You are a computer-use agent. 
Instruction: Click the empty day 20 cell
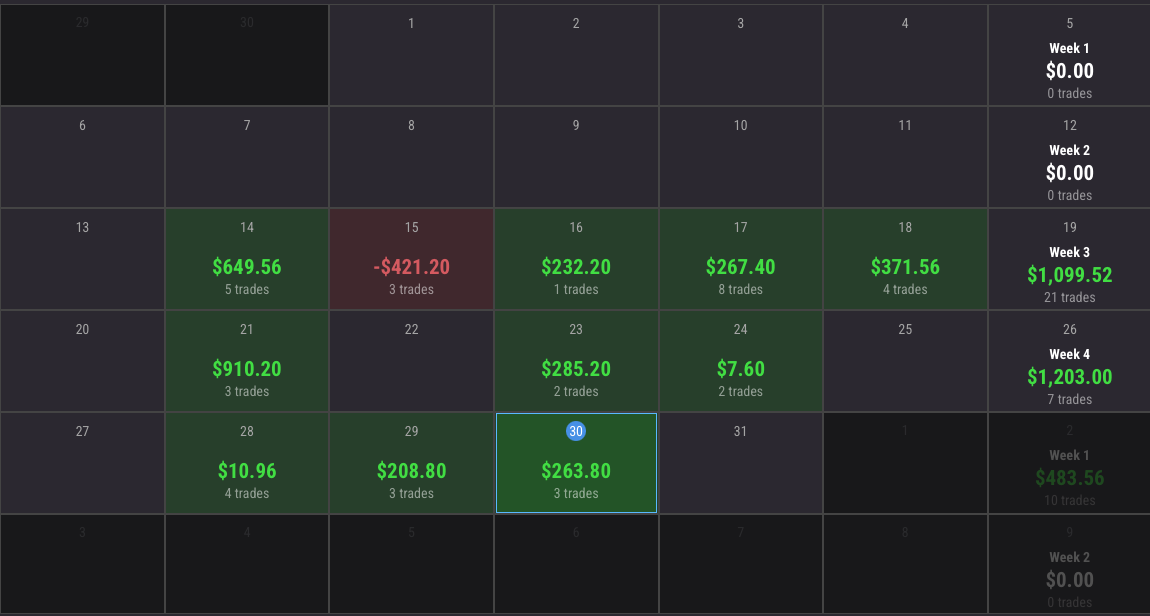(82, 362)
